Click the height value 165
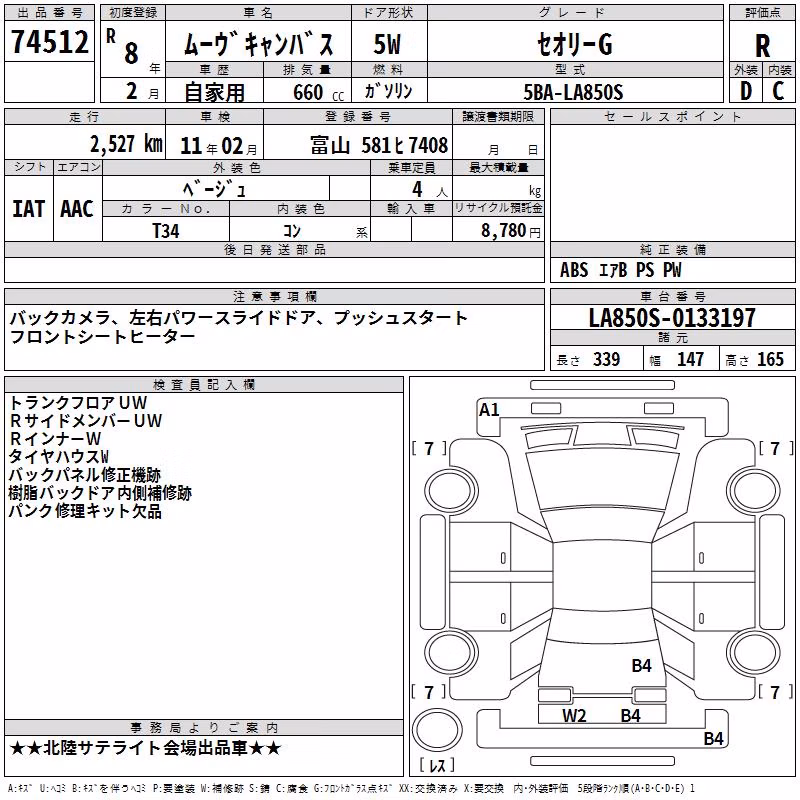The width and height of the screenshot is (800, 800). click(770, 359)
